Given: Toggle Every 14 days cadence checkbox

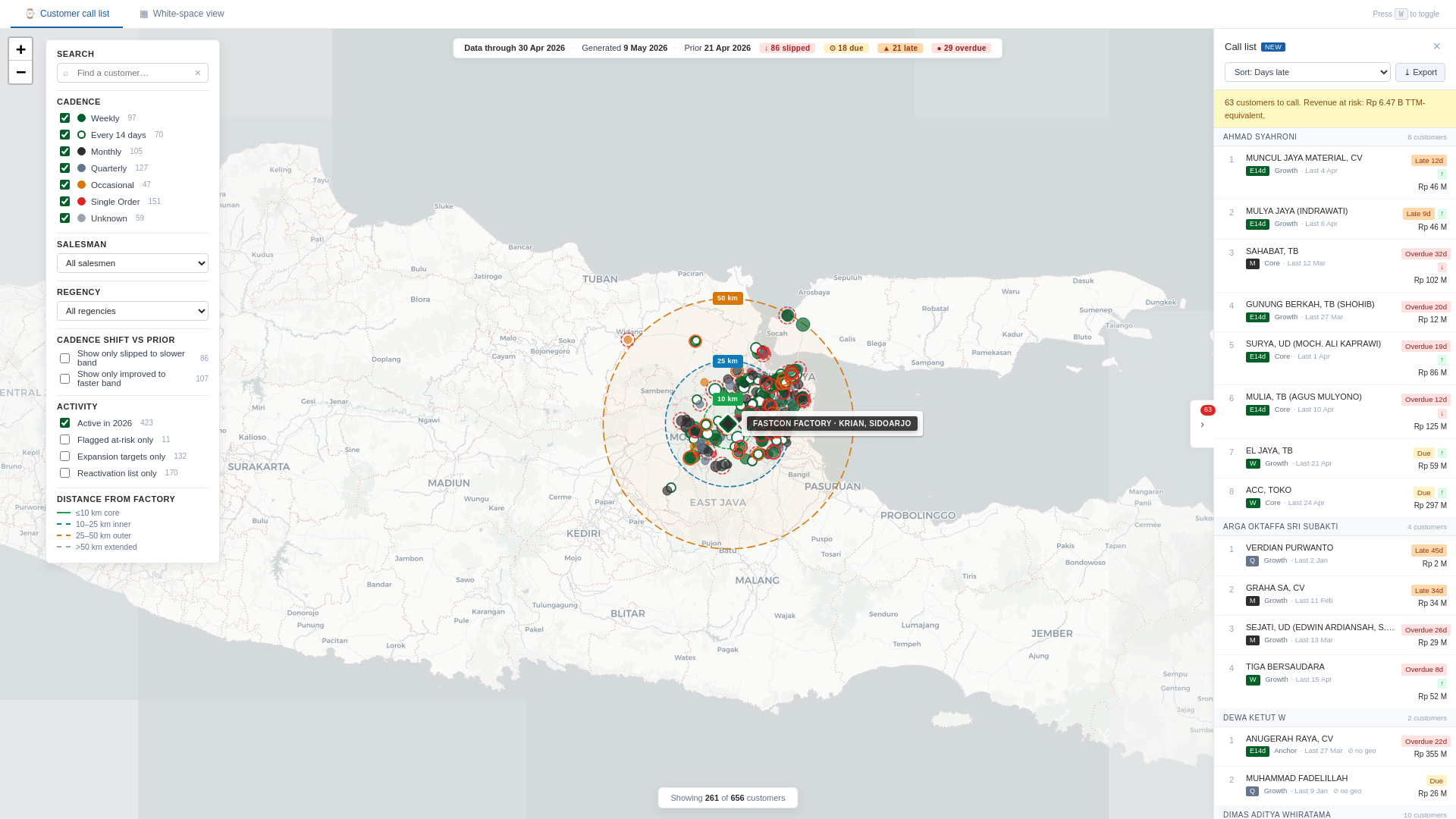Looking at the screenshot, I should tap(64, 135).
